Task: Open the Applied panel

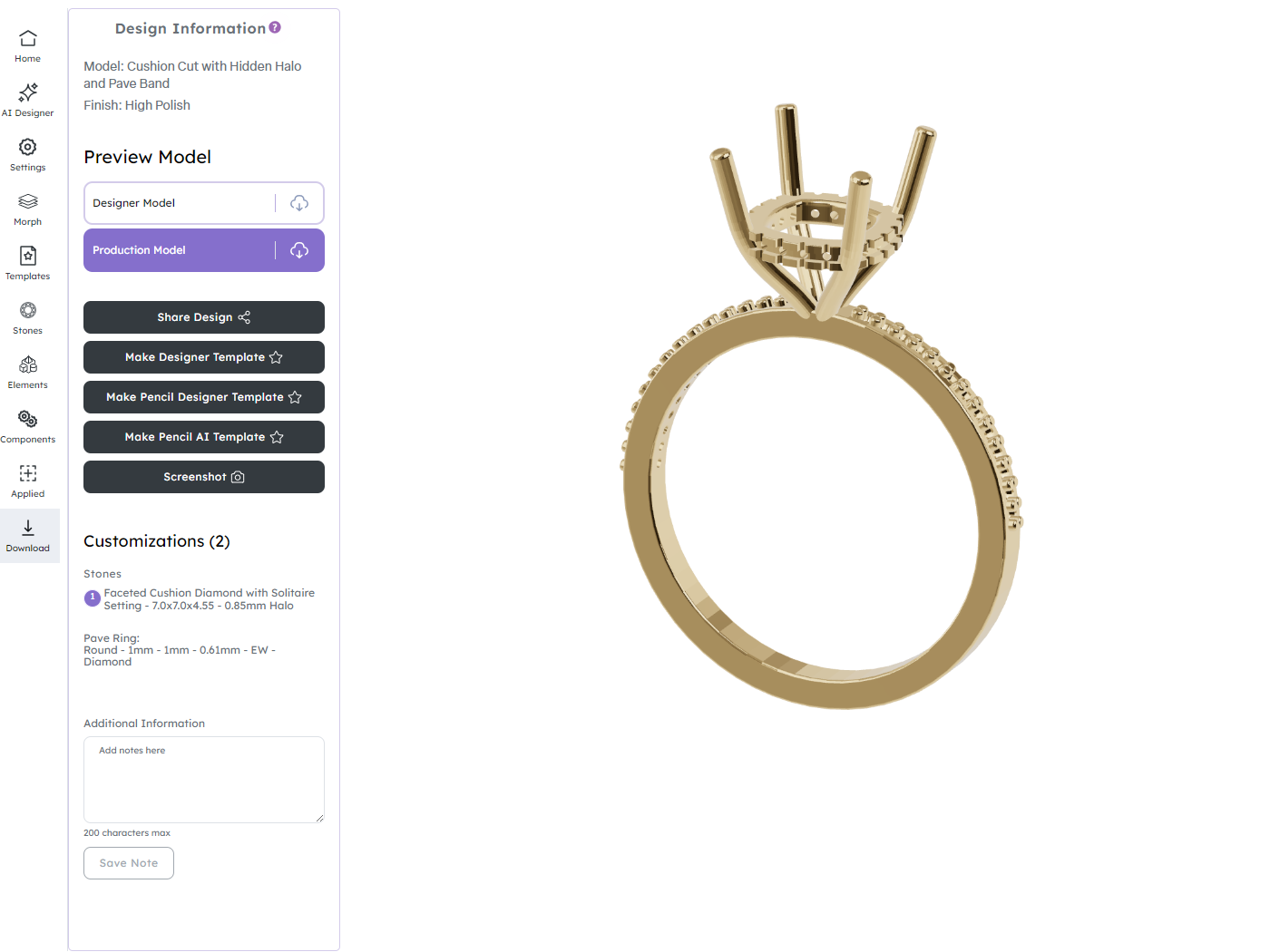Action: 28,481
